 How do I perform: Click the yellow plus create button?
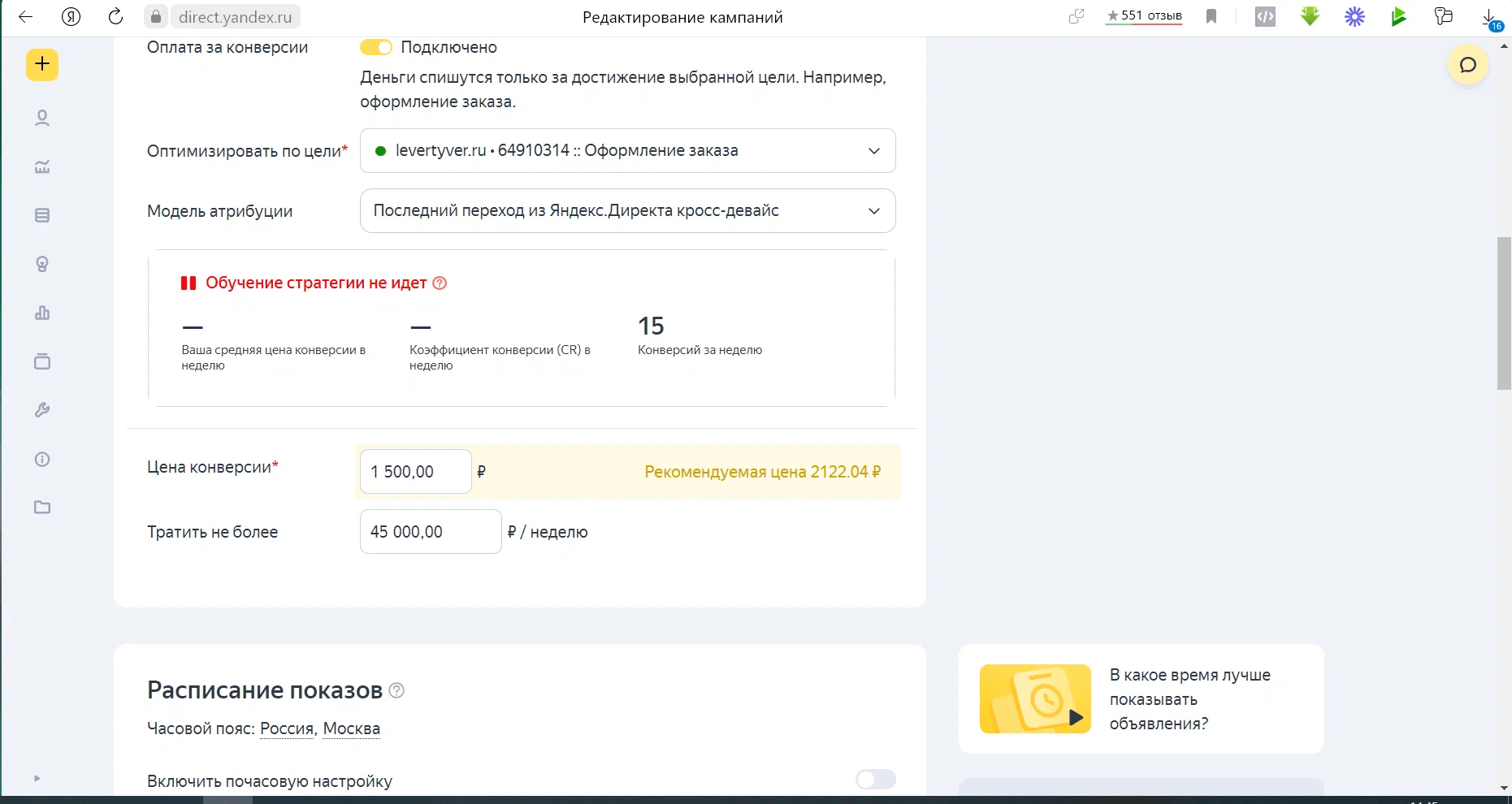point(42,64)
